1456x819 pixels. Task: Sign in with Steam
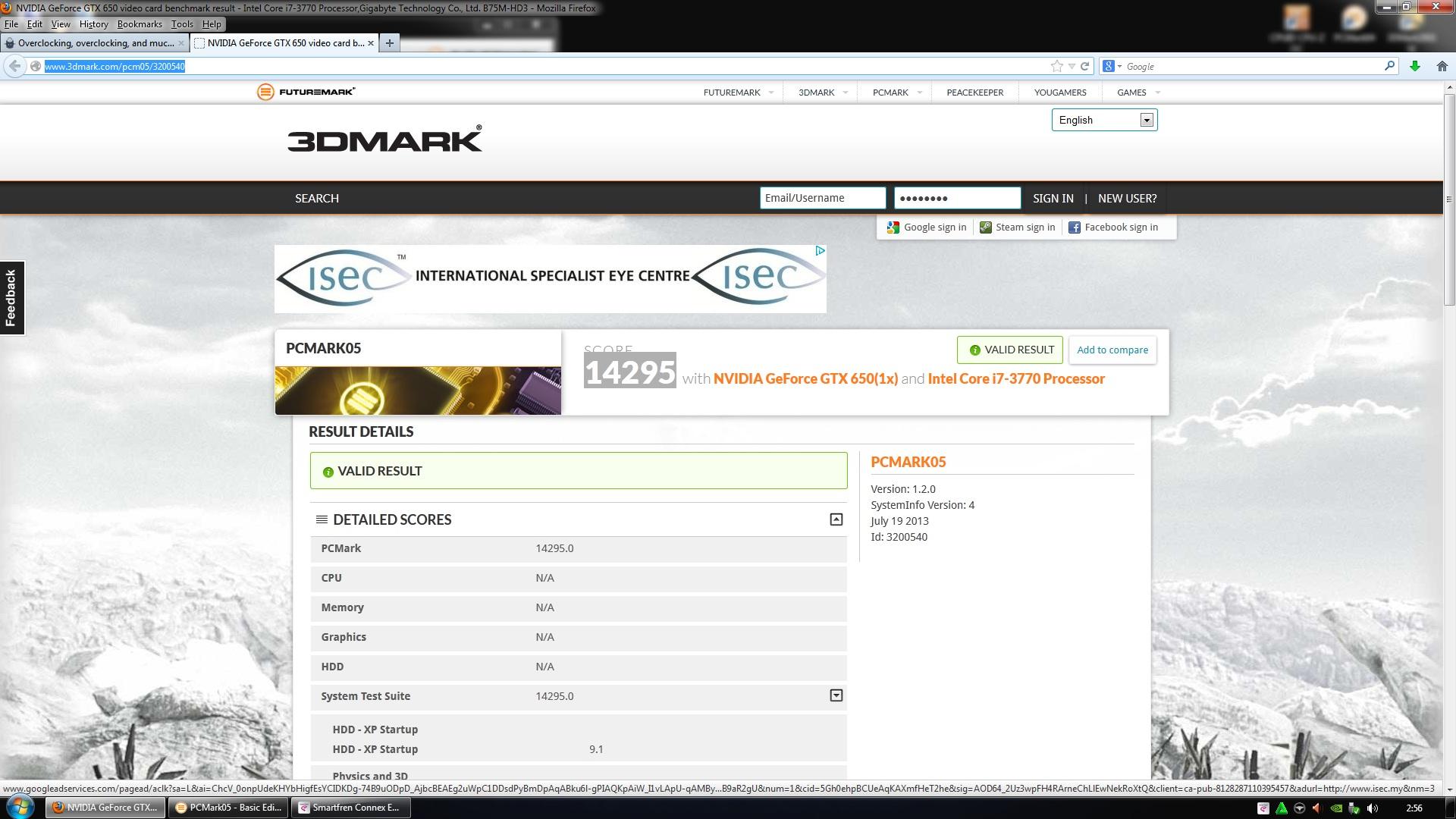tap(1017, 227)
